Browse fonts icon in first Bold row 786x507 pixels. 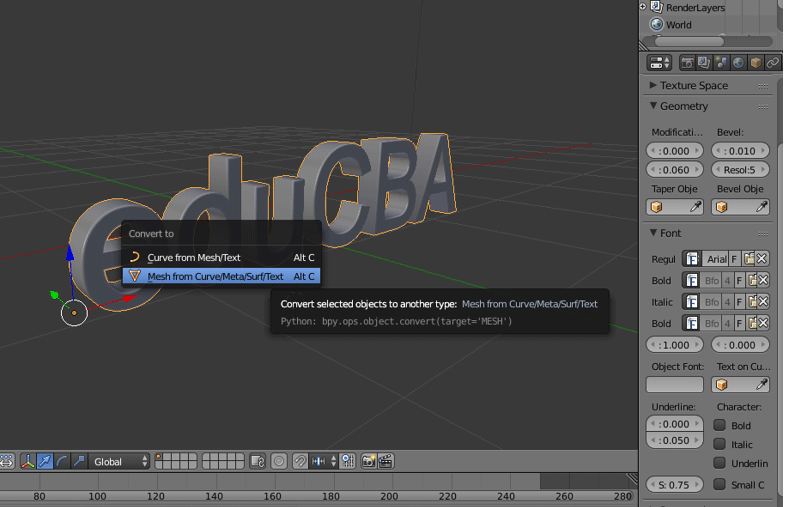(x=692, y=280)
